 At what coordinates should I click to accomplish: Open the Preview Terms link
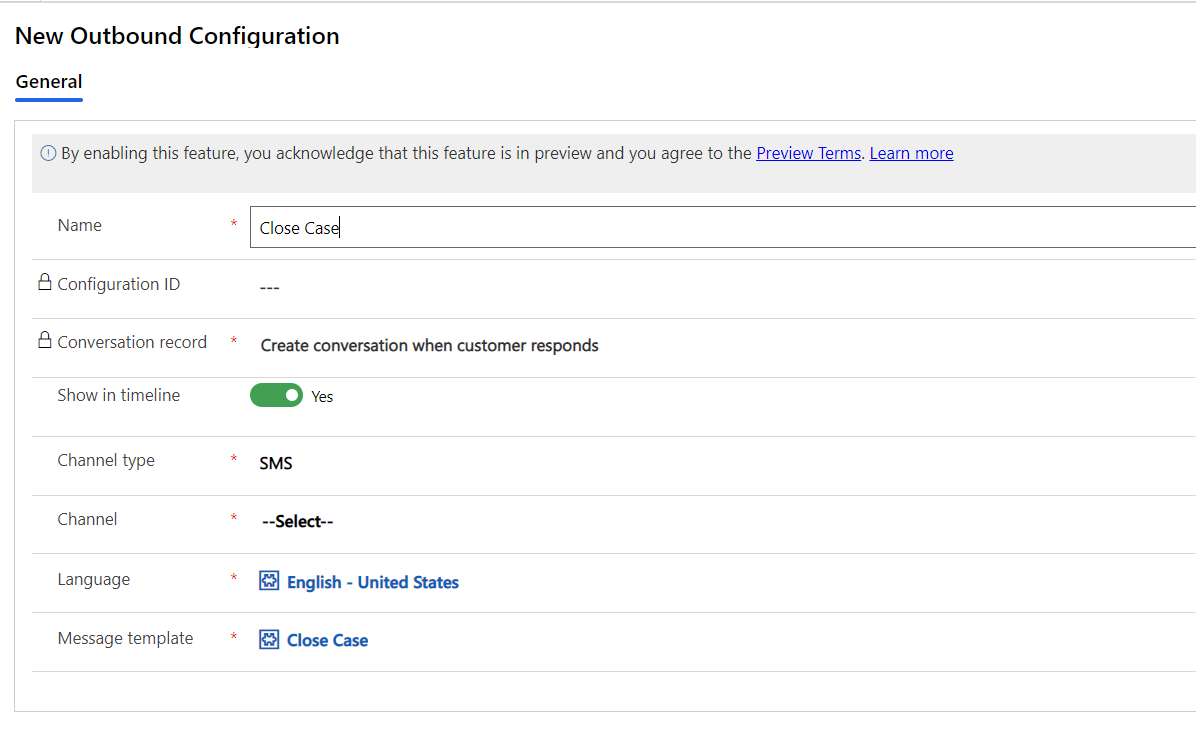click(808, 152)
